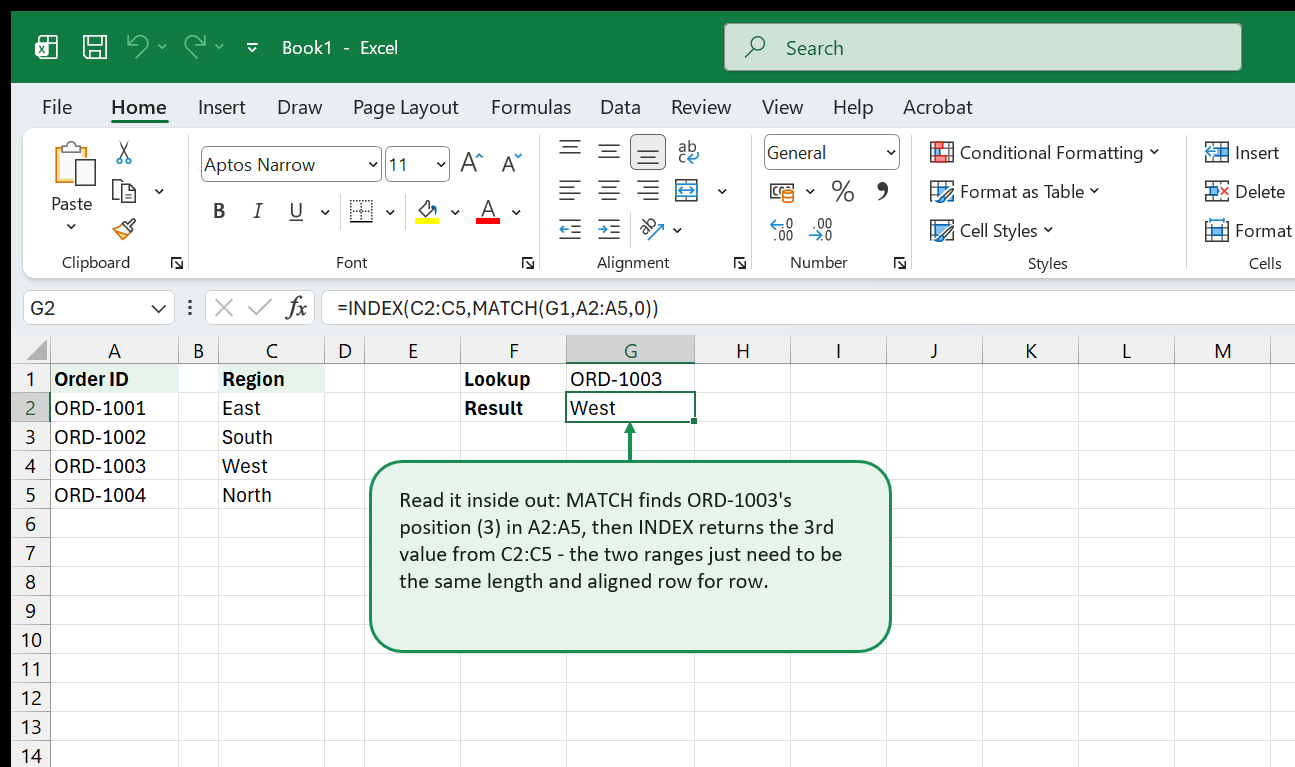This screenshot has width=1295, height=767.
Task: Click the formula bar Cancel X
Action: tap(224, 308)
